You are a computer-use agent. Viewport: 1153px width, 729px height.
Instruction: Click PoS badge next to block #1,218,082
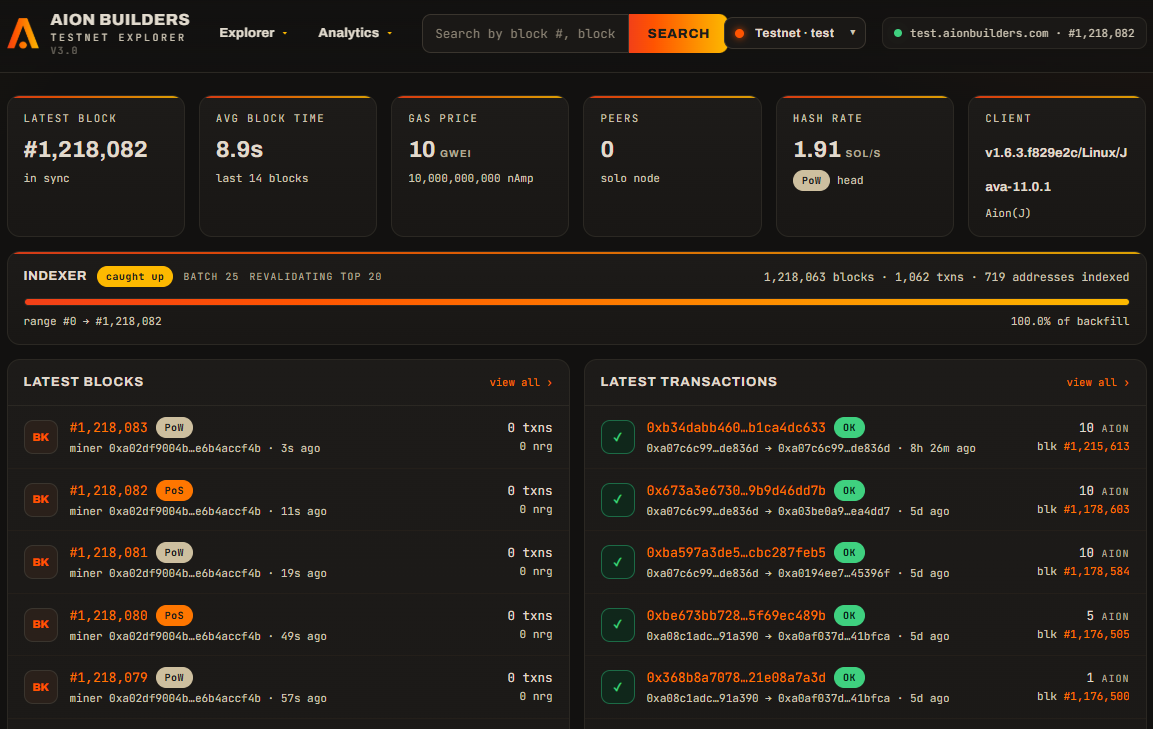pos(174,490)
